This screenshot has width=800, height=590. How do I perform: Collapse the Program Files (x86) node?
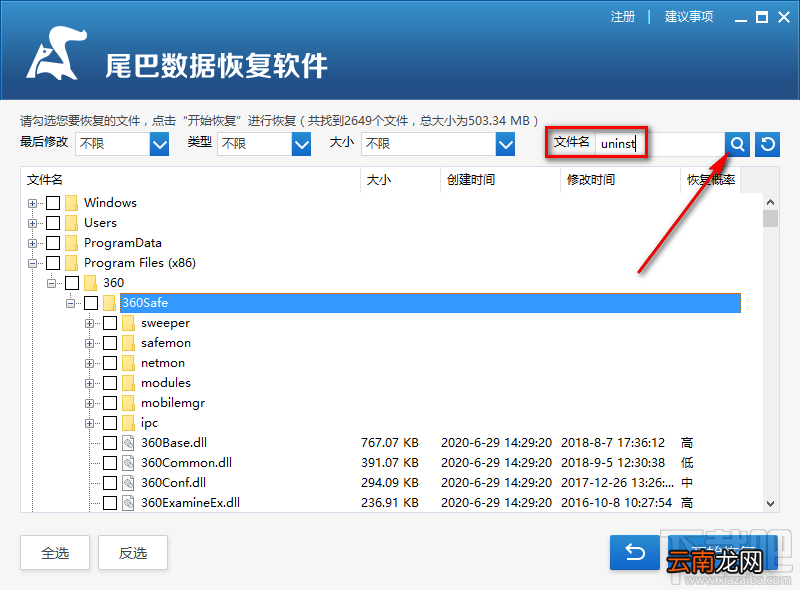coord(33,263)
